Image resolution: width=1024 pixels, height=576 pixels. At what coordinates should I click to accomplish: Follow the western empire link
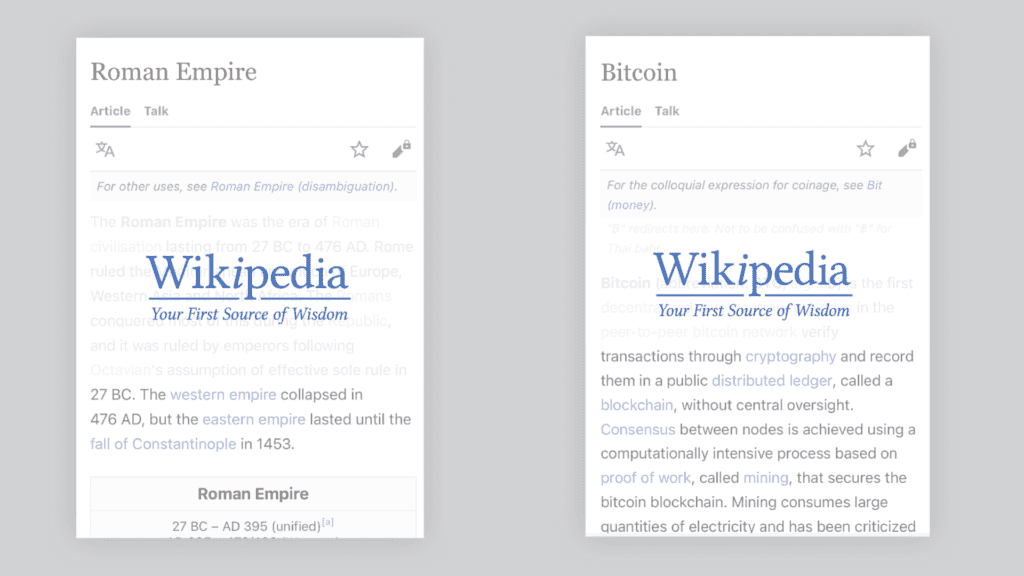pyautogui.click(x=223, y=395)
